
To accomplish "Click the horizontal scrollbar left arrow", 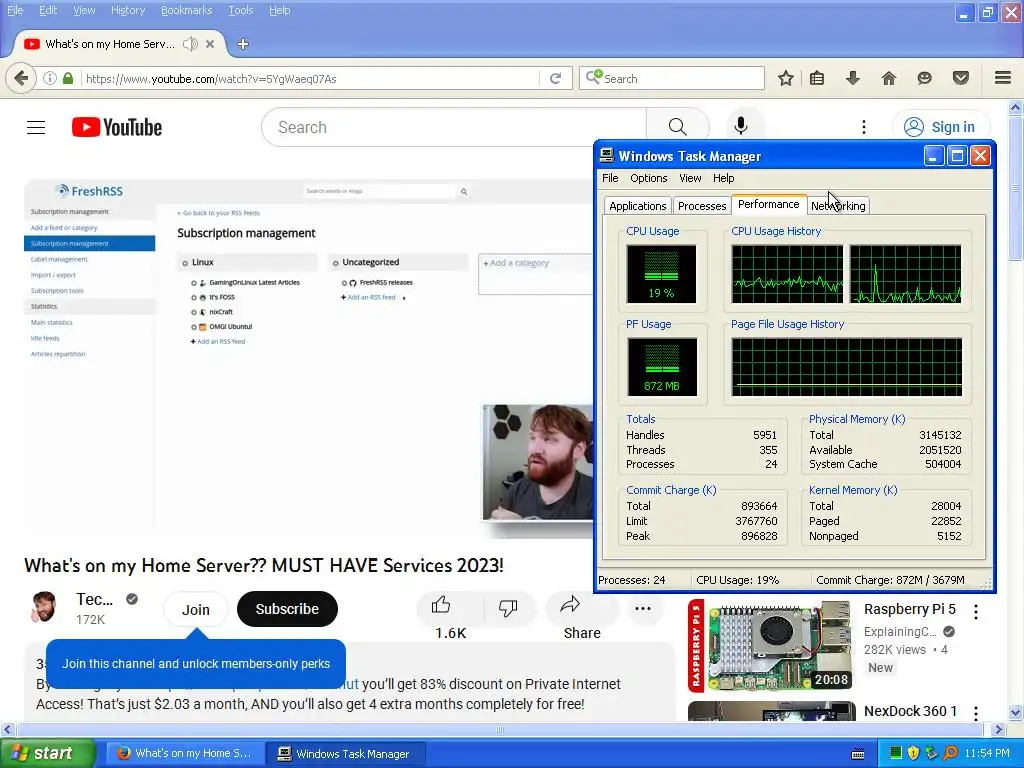I will click(x=7, y=729).
